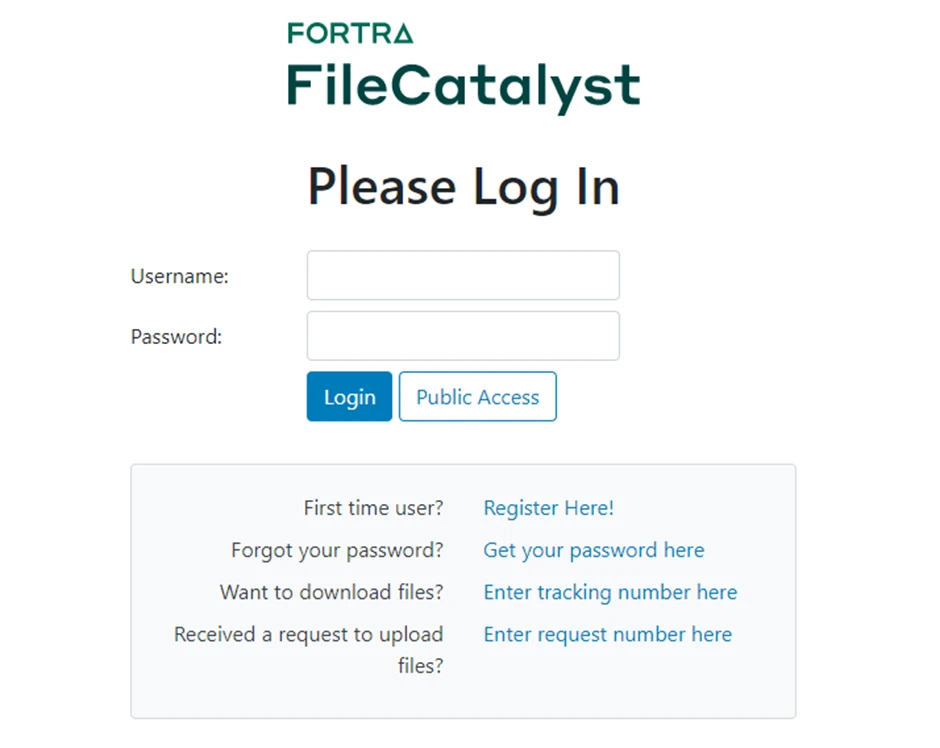Click the First time user? text
Viewport: 940px width, 748px height.
tap(373, 508)
